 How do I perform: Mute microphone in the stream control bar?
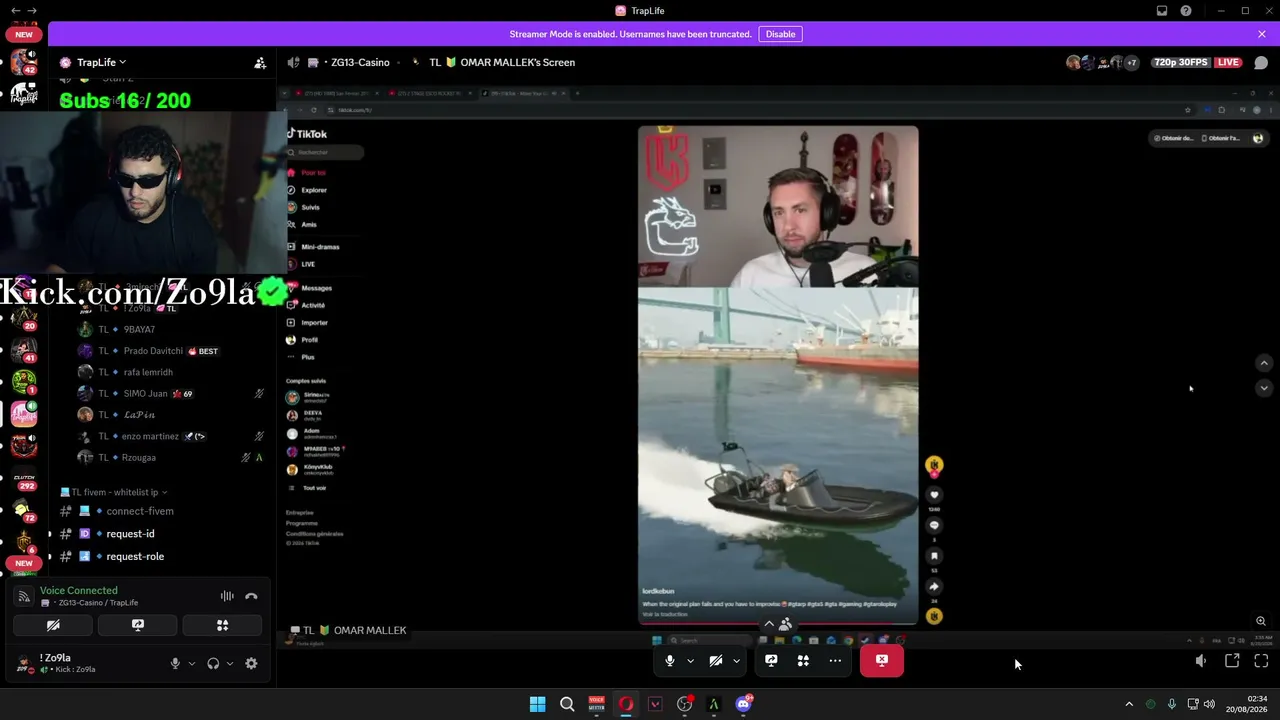[x=670, y=660]
